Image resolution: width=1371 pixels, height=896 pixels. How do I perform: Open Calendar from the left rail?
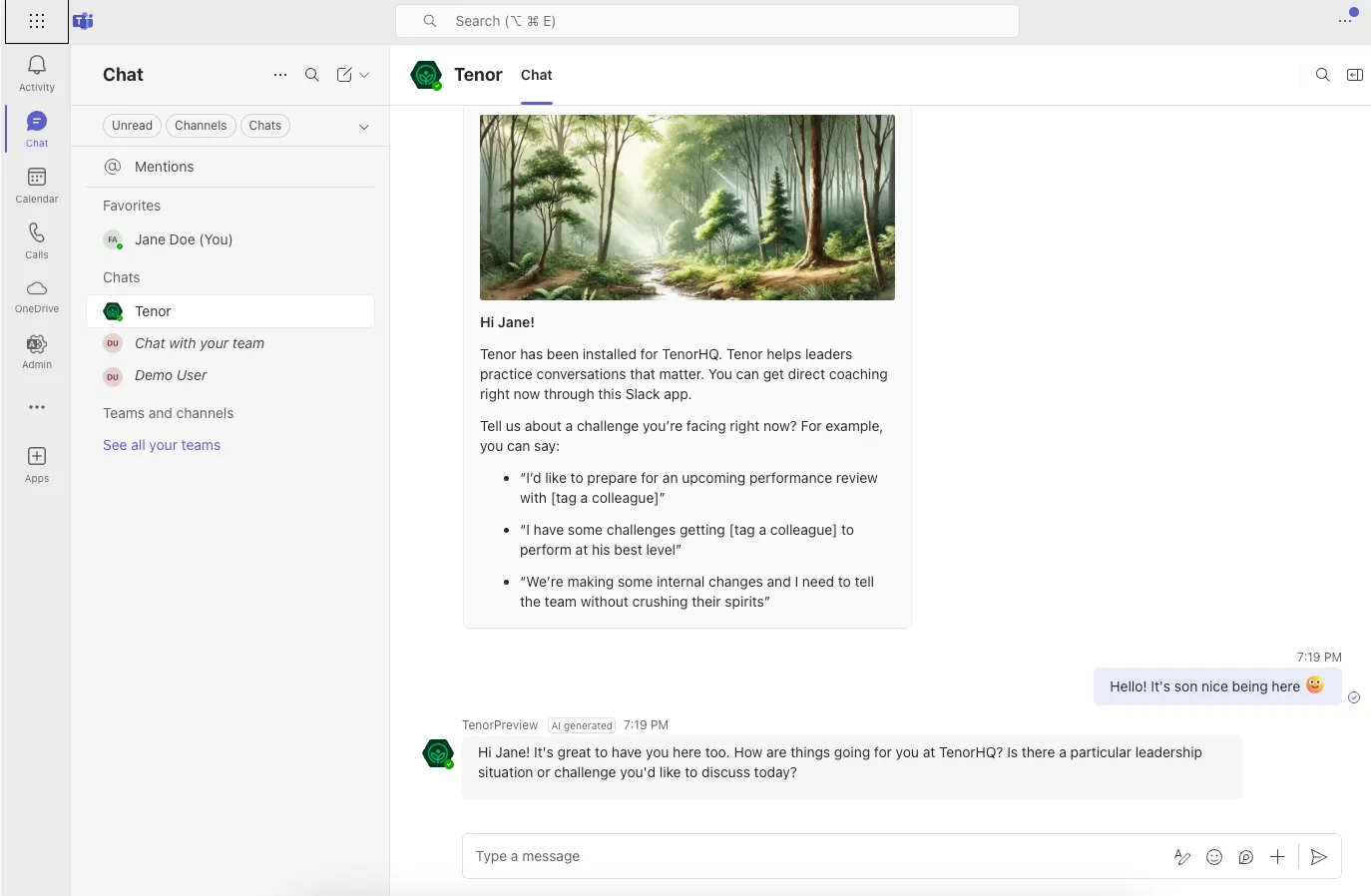click(37, 186)
